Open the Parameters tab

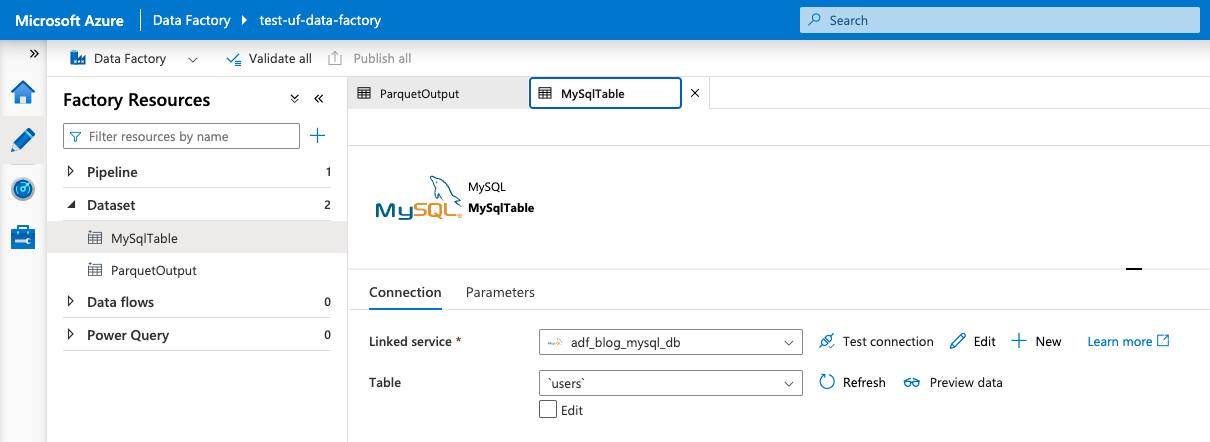coord(500,292)
